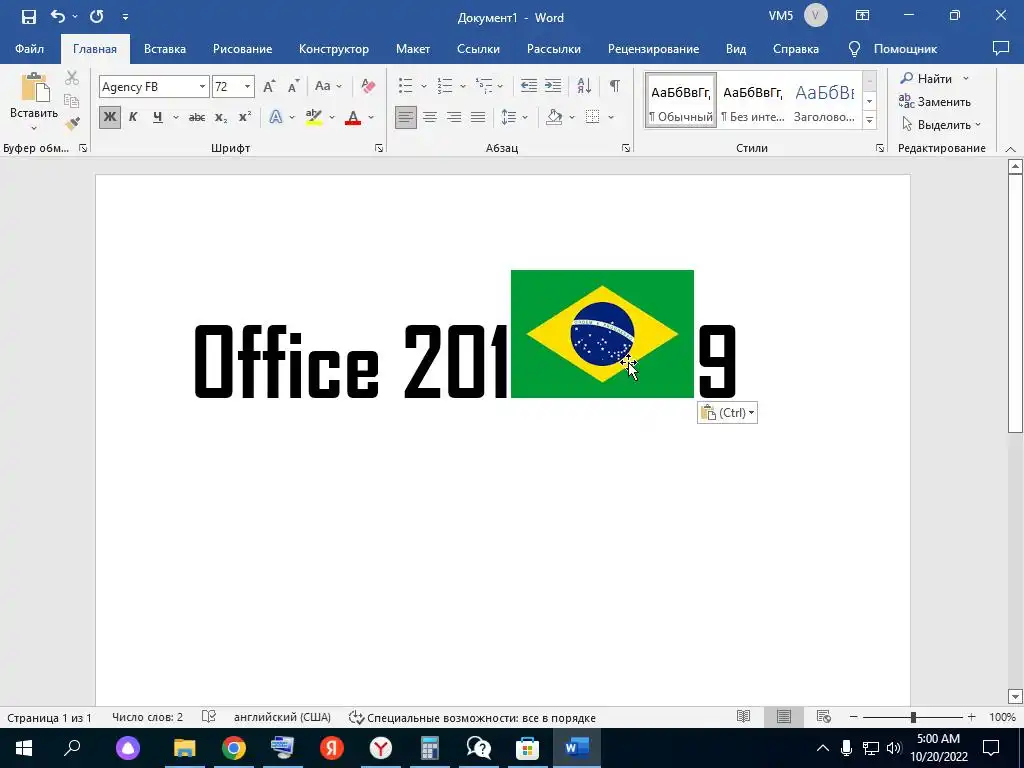
Task: Click the zoom slider handle
Action: (x=913, y=717)
